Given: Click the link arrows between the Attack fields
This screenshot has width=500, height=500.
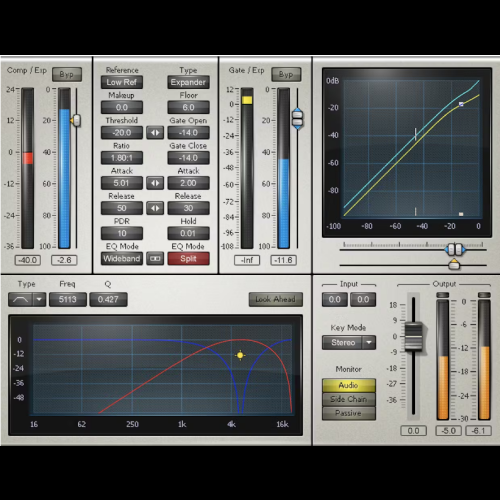Looking at the screenshot, I should (x=155, y=183).
